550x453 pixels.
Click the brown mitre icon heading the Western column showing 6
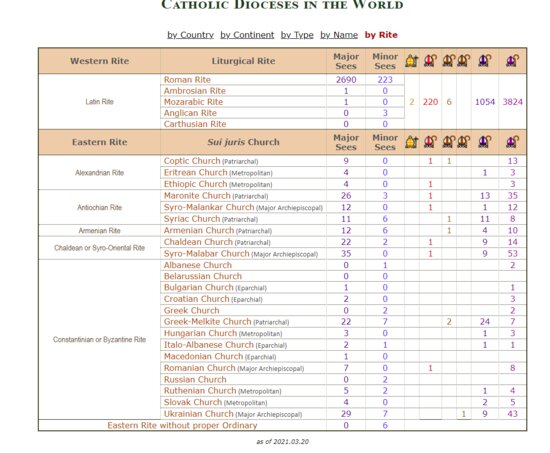[449, 61]
